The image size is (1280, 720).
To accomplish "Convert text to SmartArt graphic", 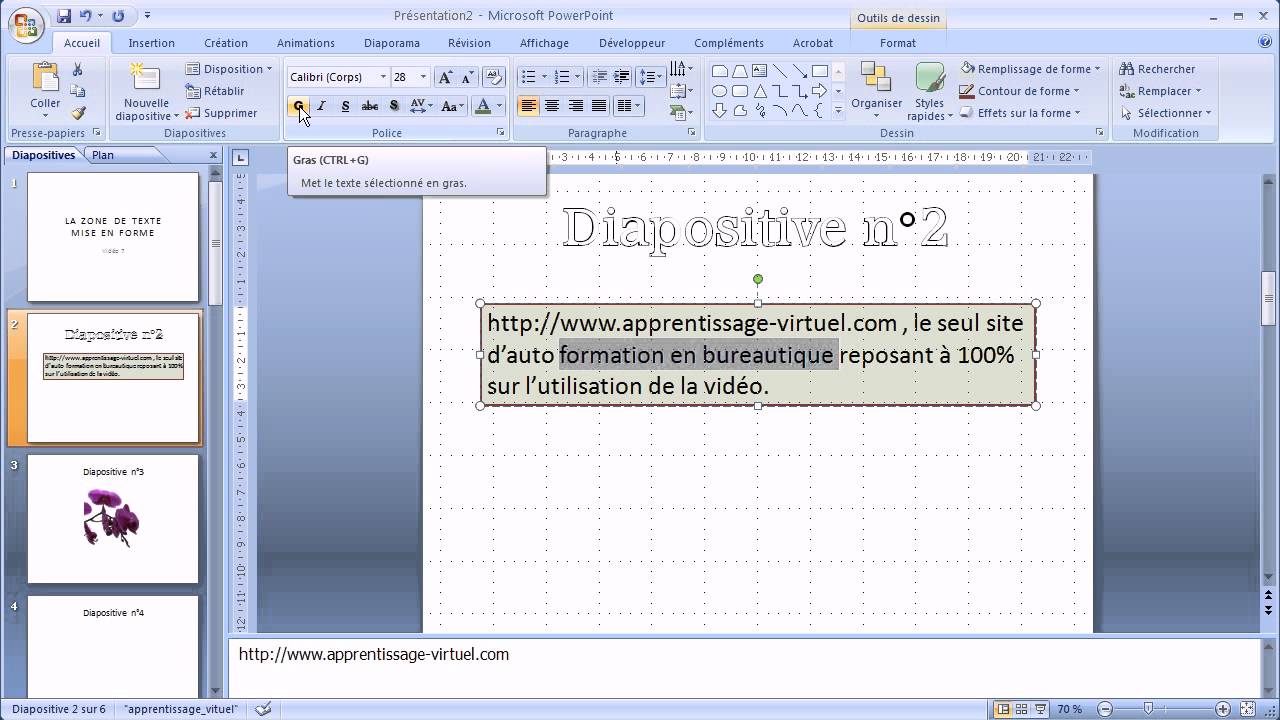I will [x=681, y=113].
